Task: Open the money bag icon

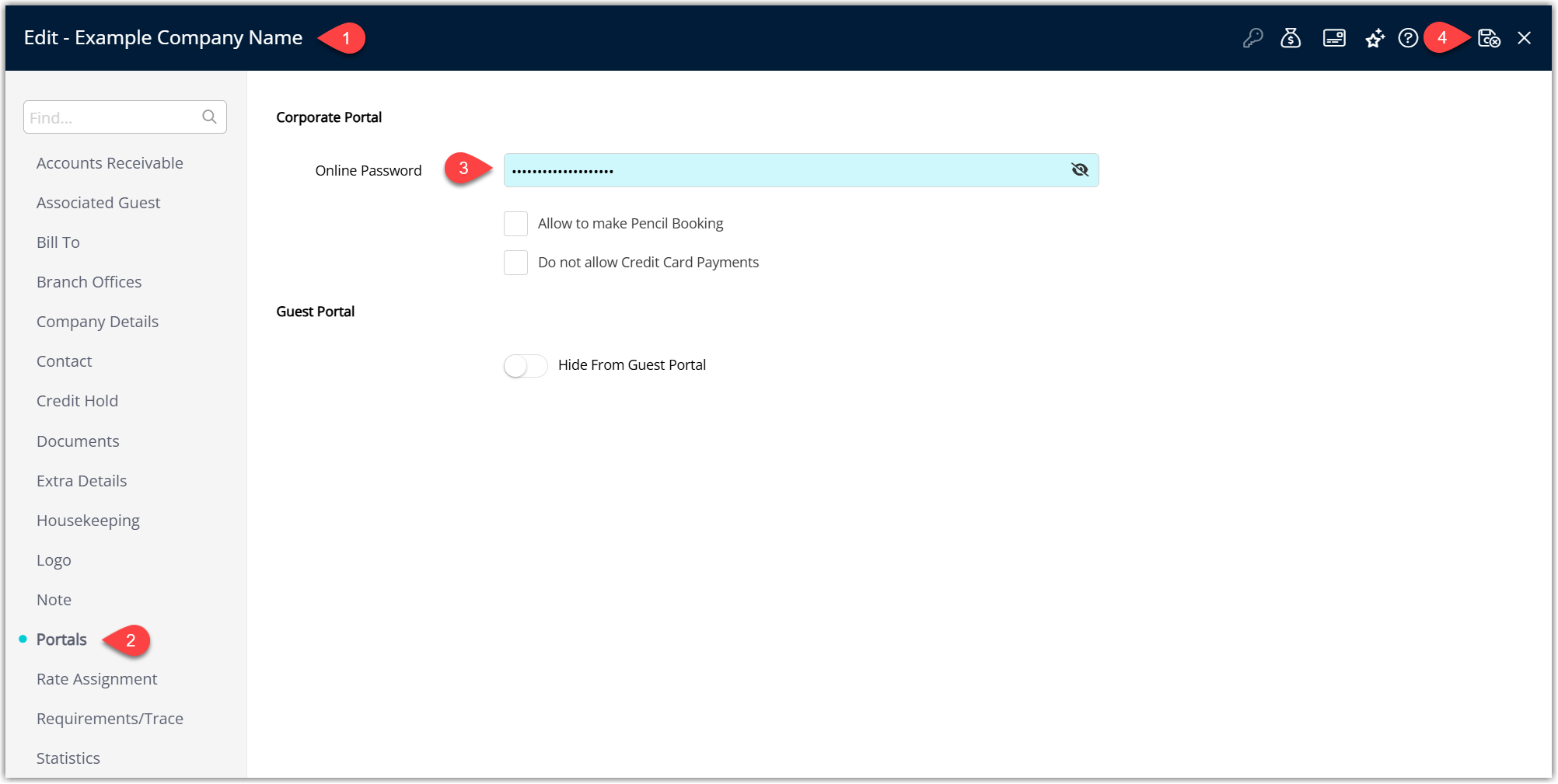Action: coord(1291,38)
